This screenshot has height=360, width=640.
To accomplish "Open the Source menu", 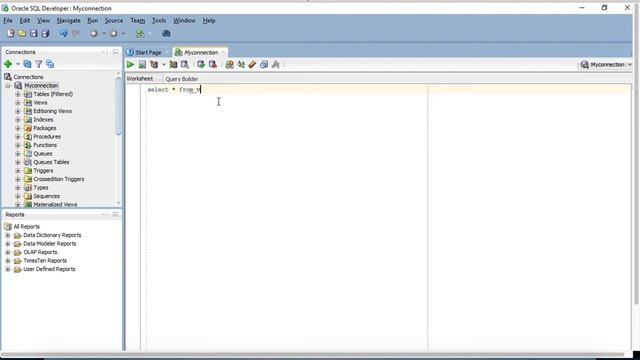I will coord(114,20).
